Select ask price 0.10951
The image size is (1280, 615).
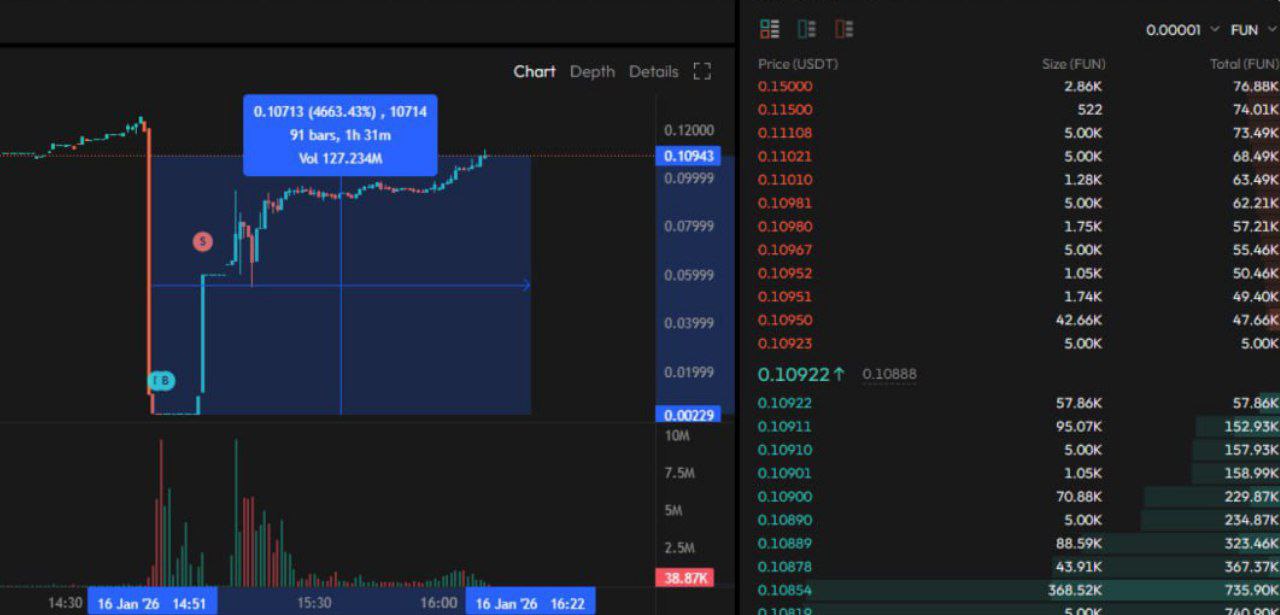point(785,296)
